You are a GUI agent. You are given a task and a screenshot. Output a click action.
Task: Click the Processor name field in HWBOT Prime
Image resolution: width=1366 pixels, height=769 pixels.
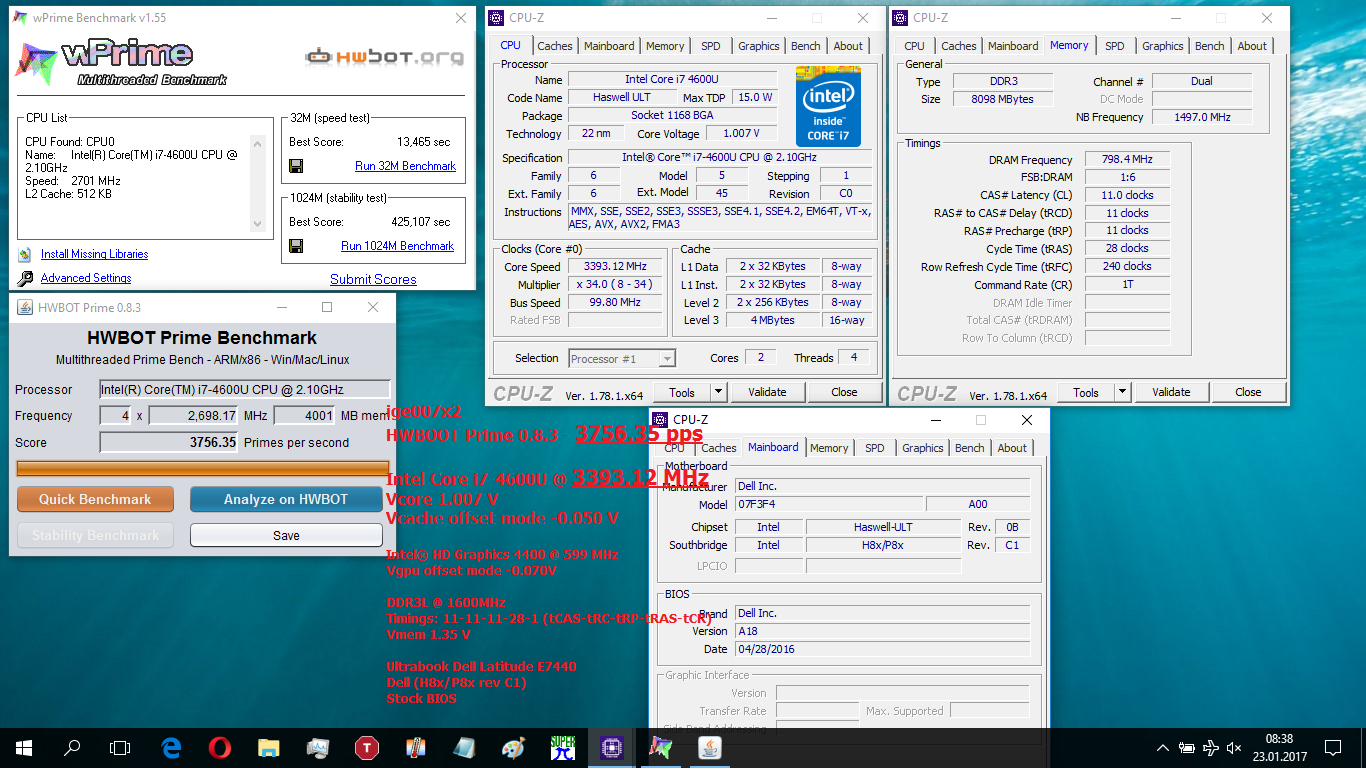(244, 389)
